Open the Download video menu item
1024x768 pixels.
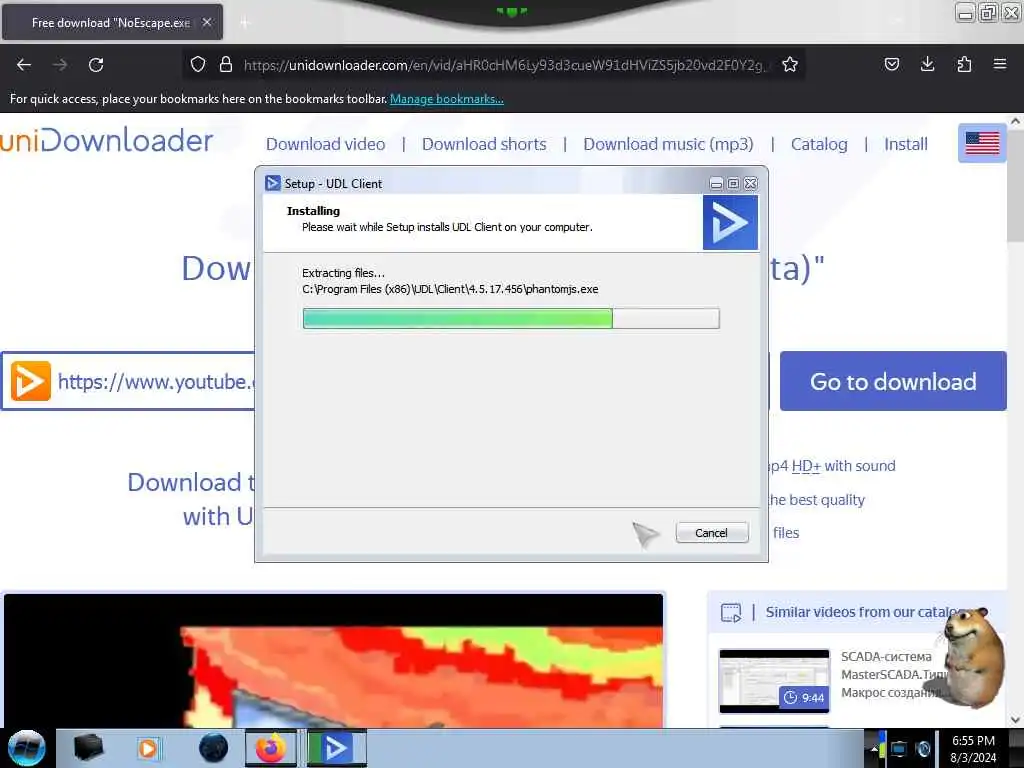325,144
